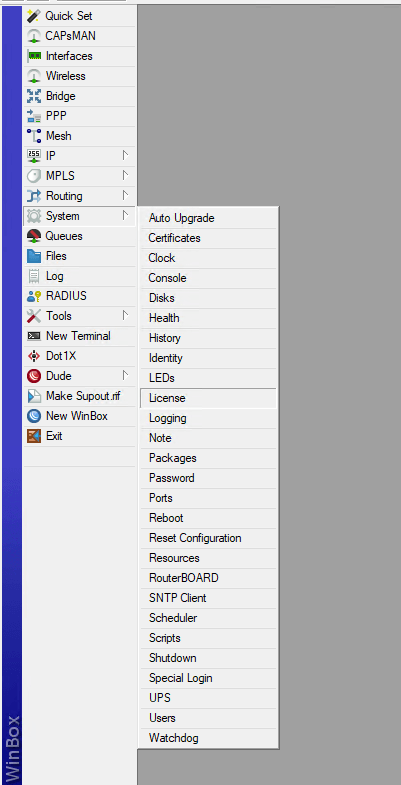The width and height of the screenshot is (401, 785).
Task: Click the CAPsMAN icon
Action: (34, 36)
